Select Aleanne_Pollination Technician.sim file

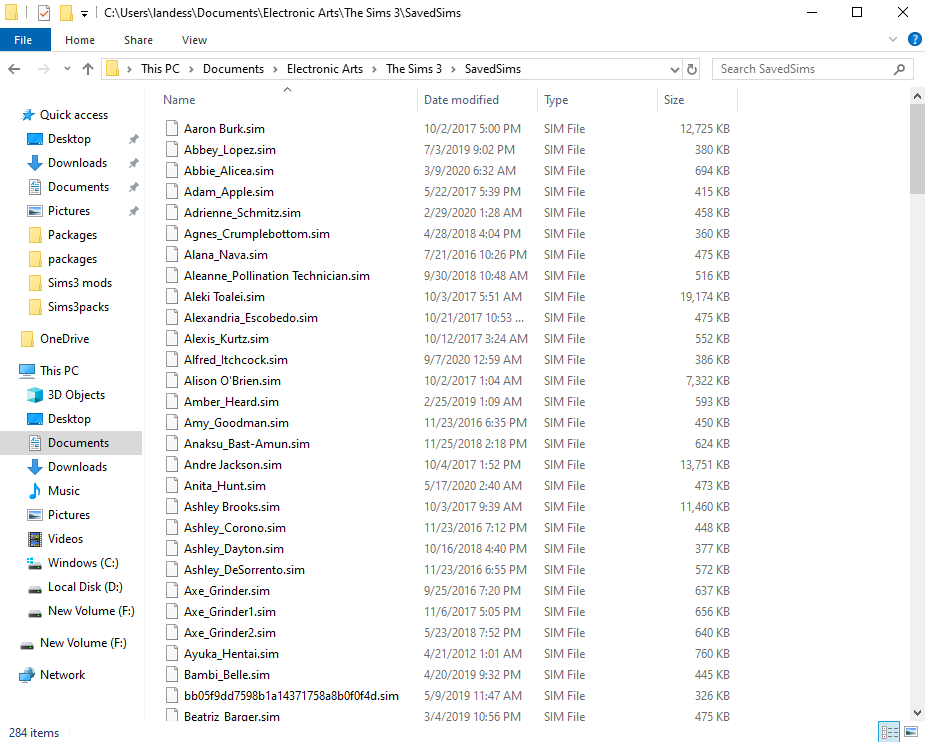pyautogui.click(x=277, y=276)
